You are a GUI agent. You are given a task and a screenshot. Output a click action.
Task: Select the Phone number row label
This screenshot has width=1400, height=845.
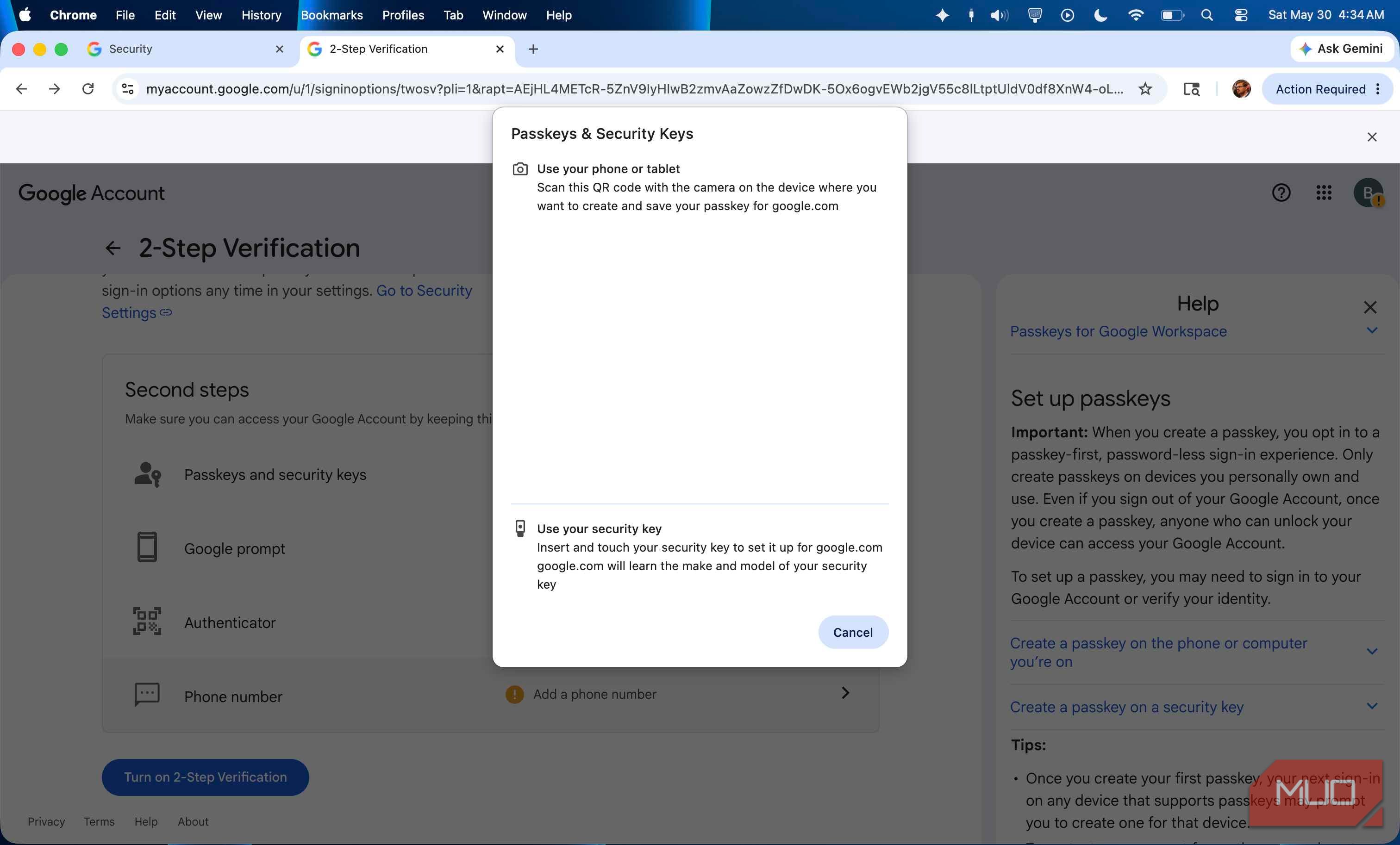[233, 697]
